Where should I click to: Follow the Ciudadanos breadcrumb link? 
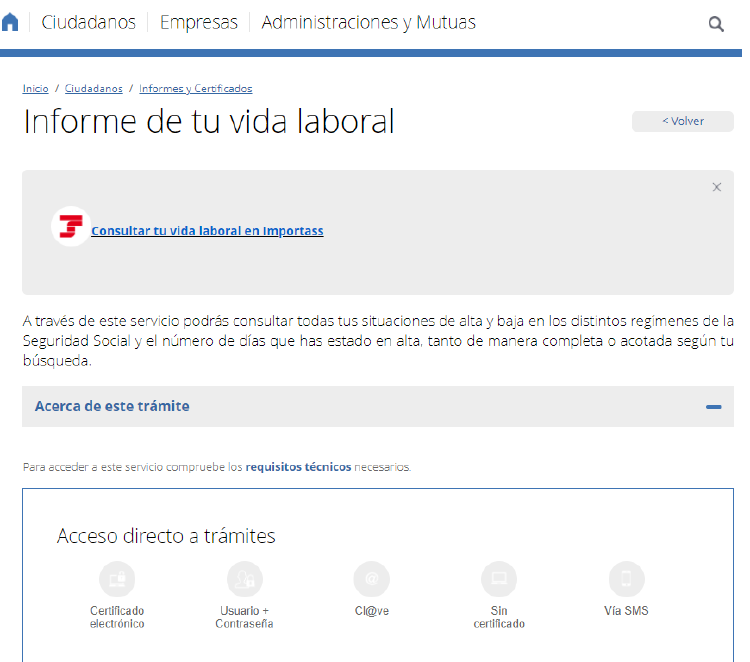[x=94, y=88]
